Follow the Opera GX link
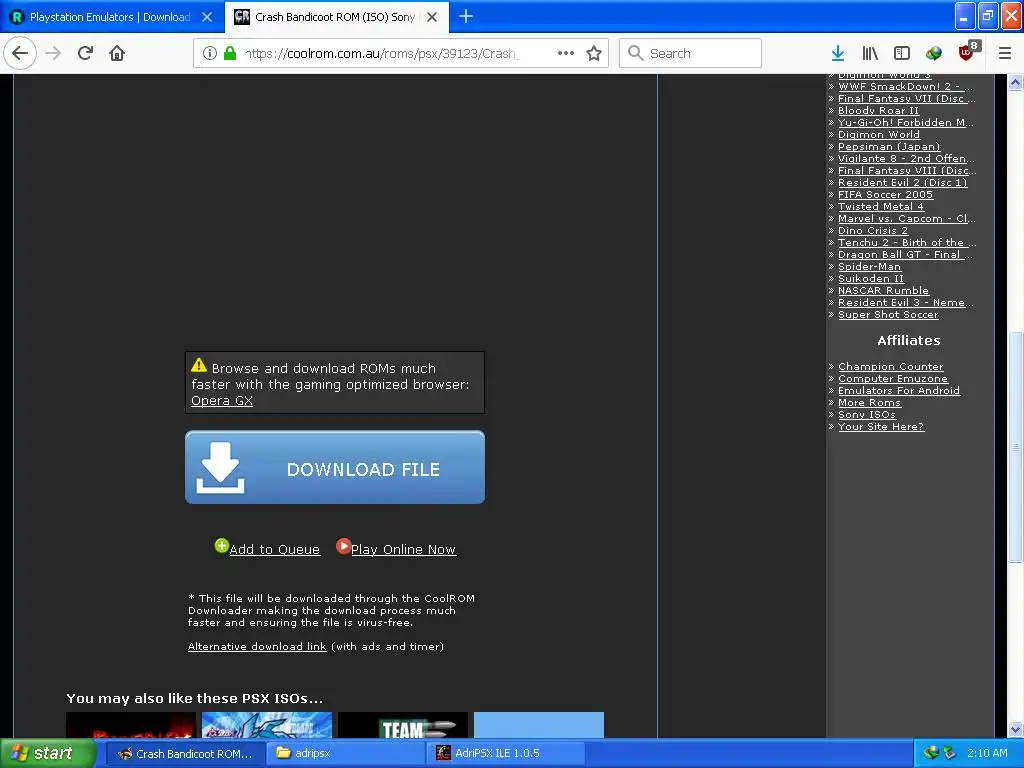 pos(222,400)
